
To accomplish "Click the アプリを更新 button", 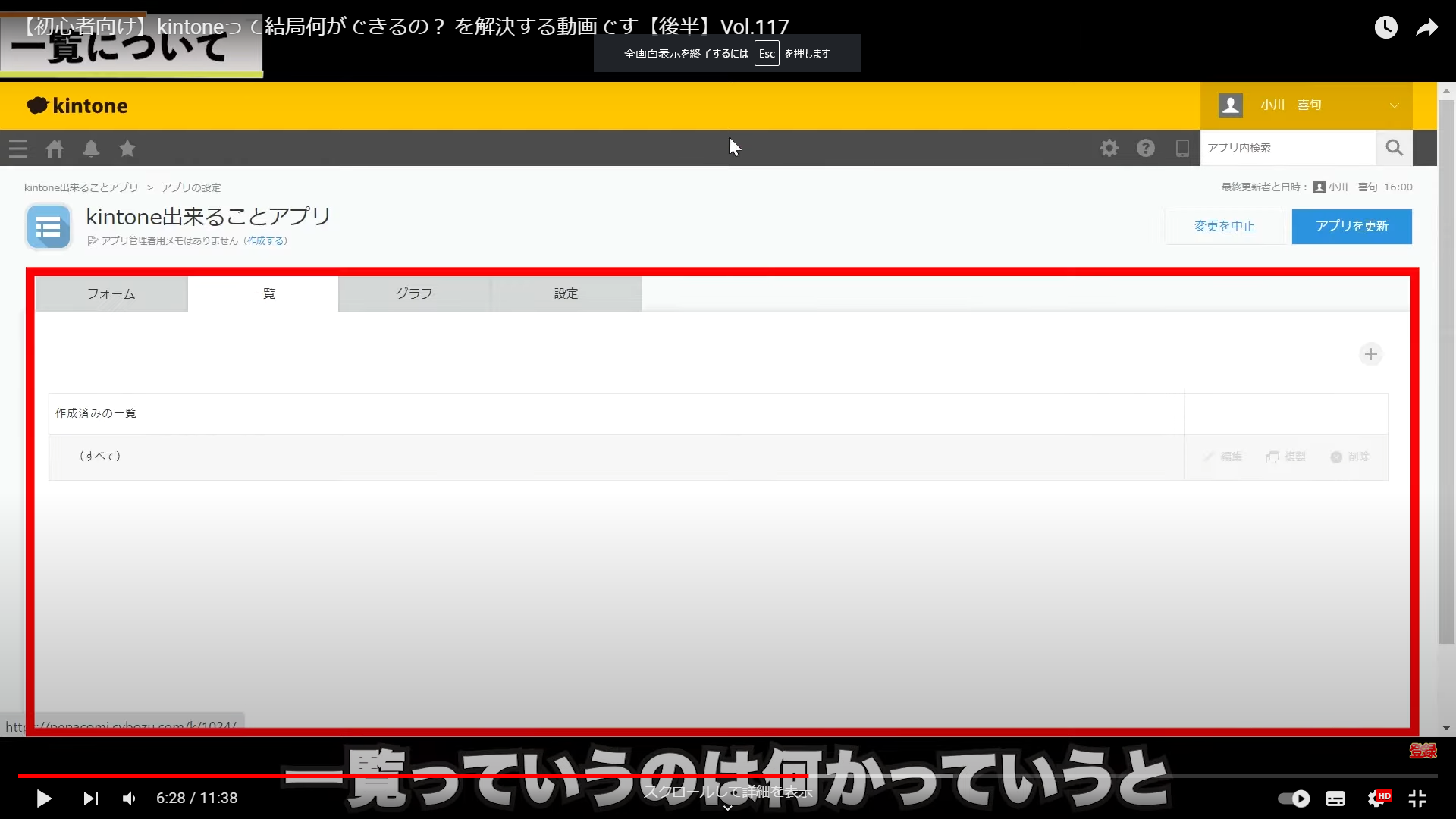I will point(1351,226).
